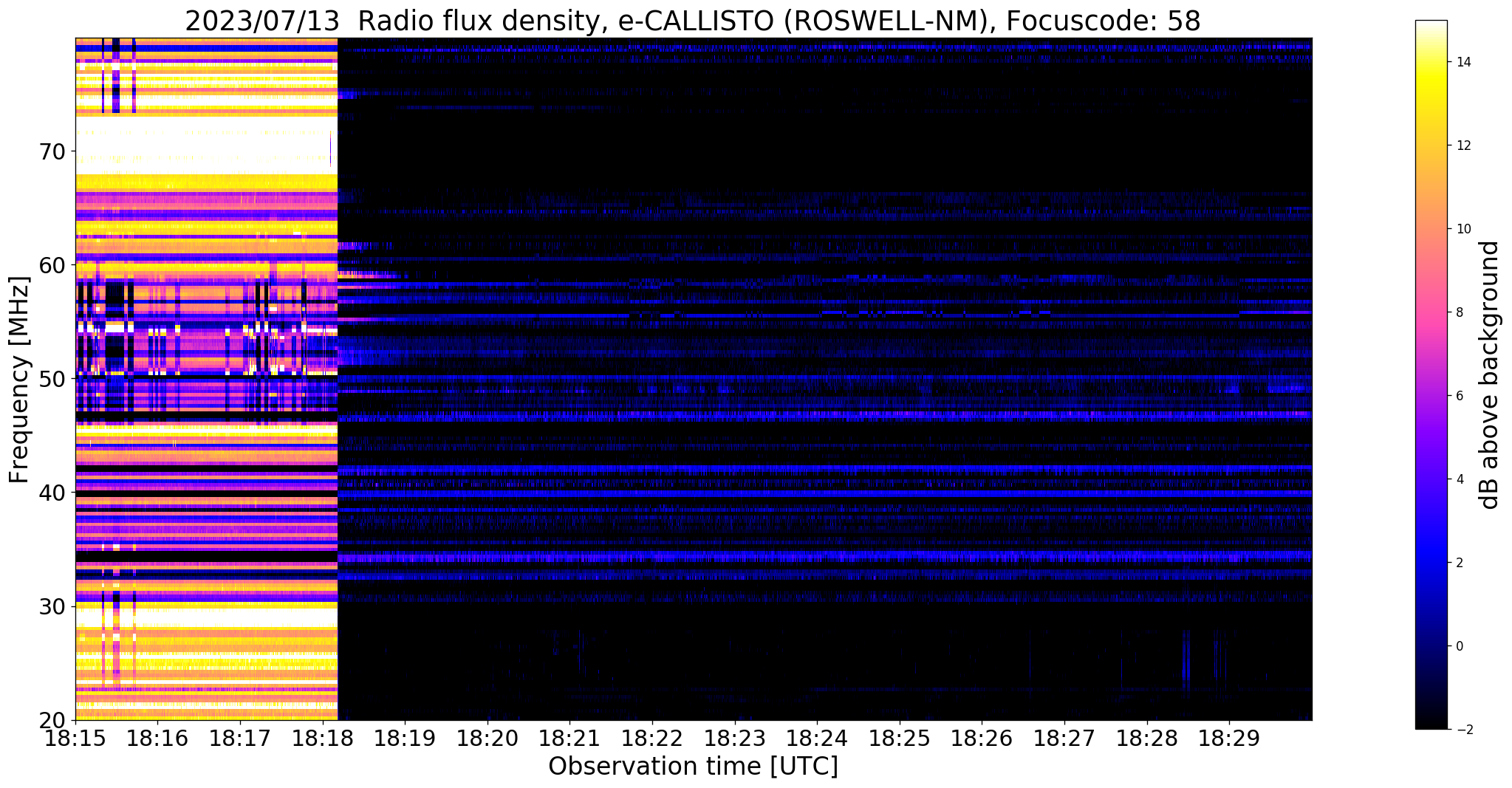Click the colorbar tick label 0

click(1459, 646)
